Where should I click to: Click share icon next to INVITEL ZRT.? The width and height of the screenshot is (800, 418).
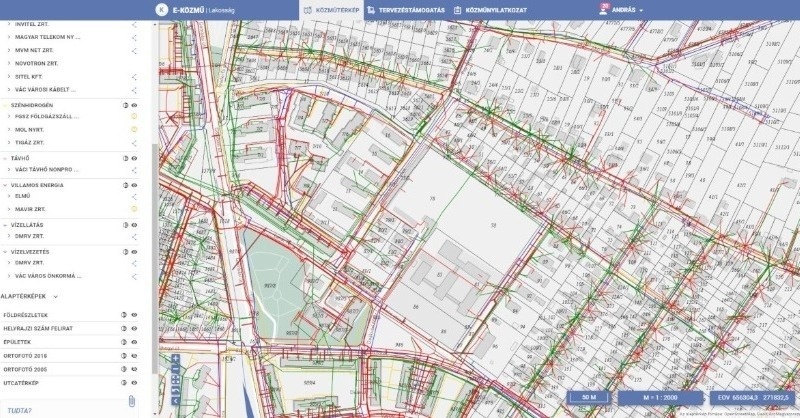click(x=133, y=21)
